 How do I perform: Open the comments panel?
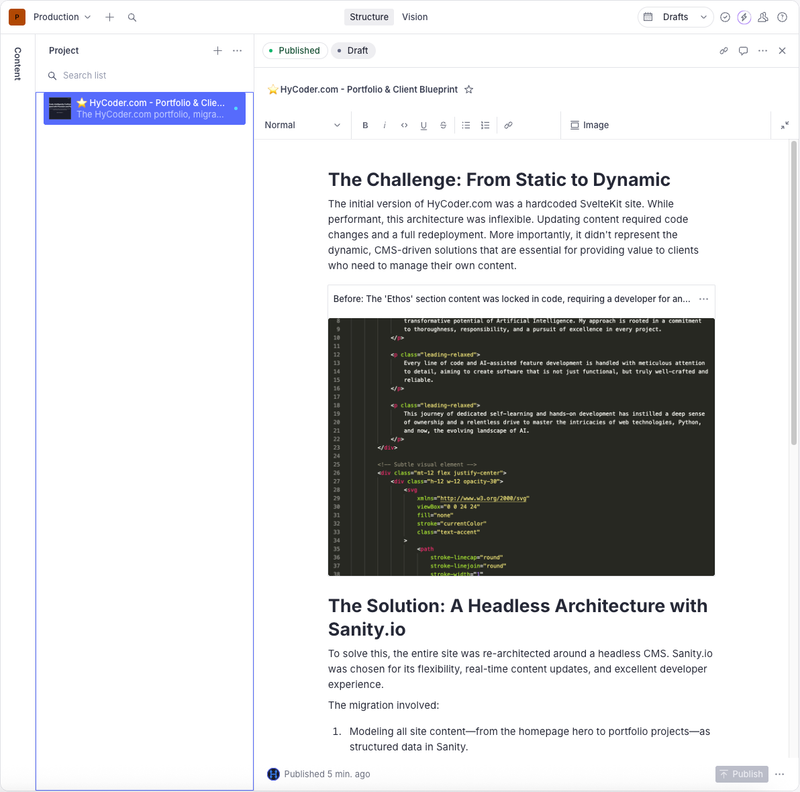[743, 50]
